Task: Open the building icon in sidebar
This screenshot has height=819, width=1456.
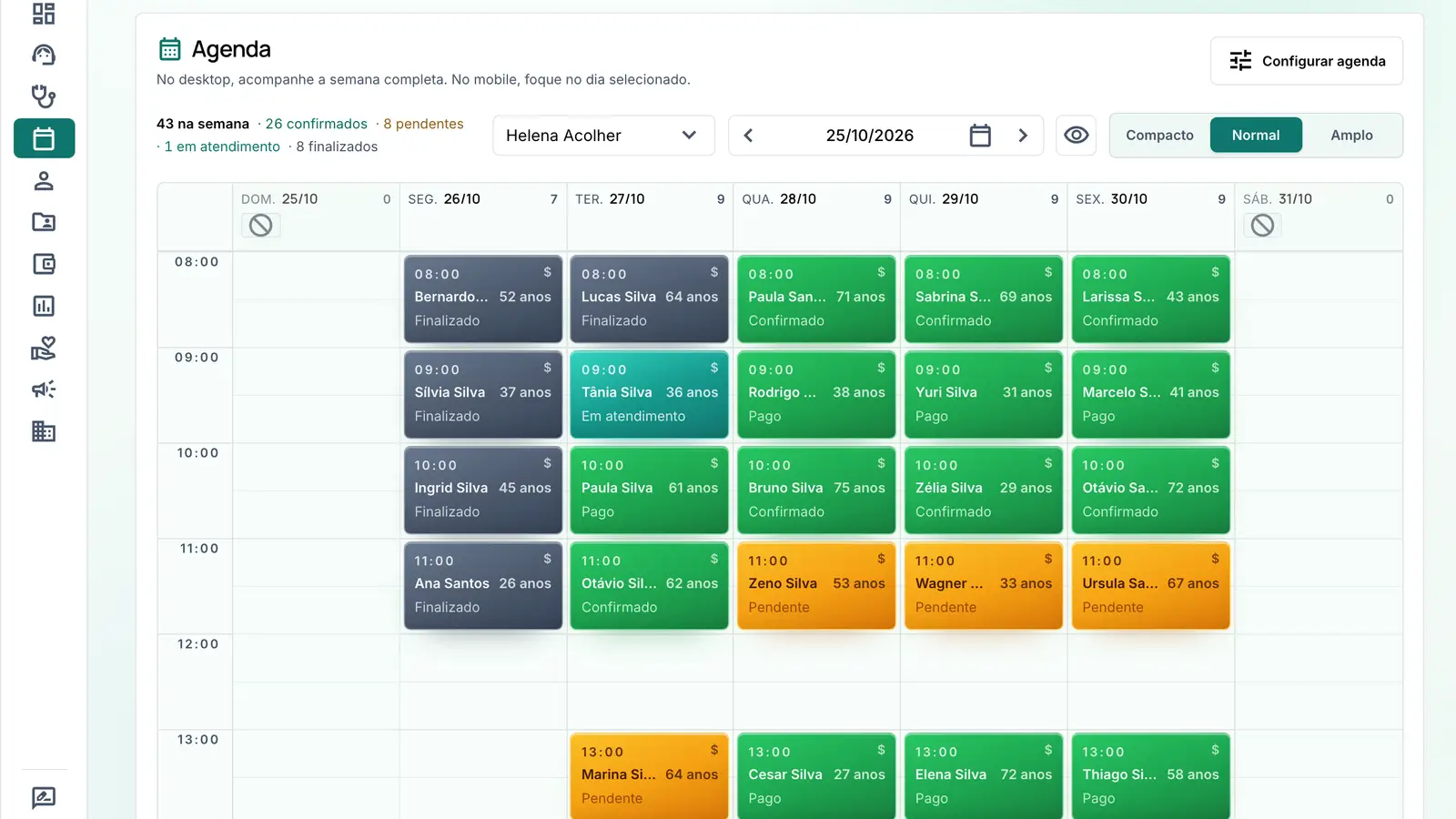Action: (x=44, y=431)
